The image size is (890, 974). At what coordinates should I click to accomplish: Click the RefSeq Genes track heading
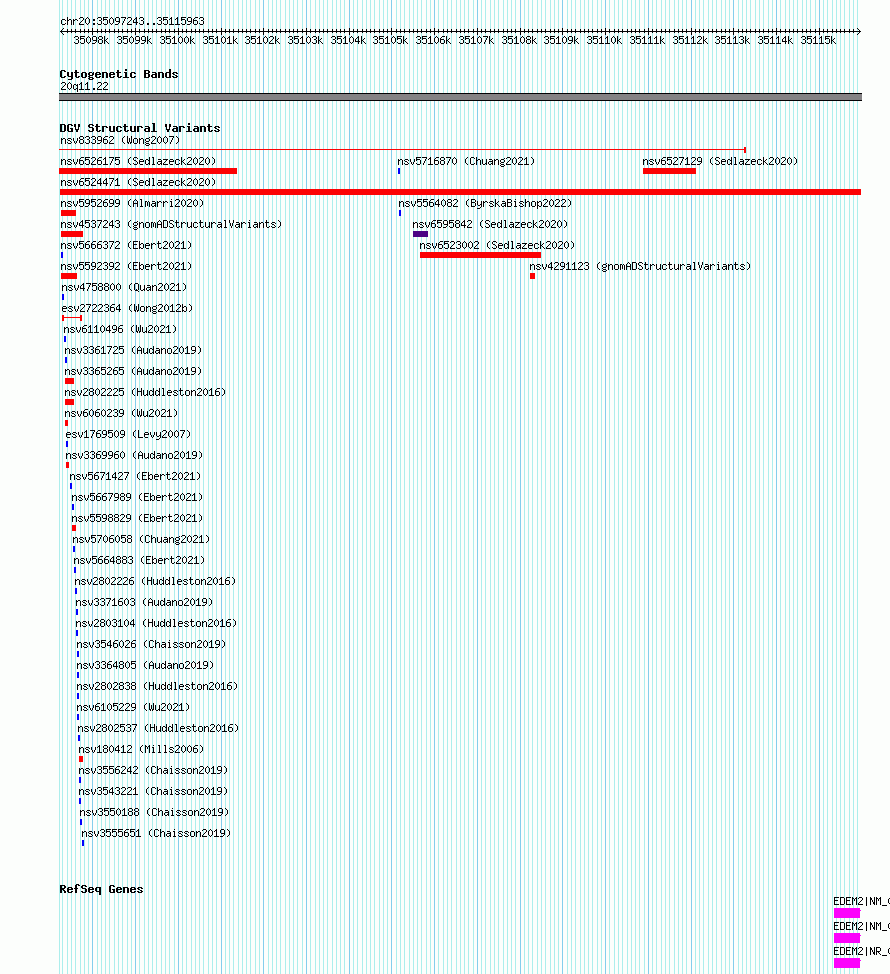(x=101, y=889)
